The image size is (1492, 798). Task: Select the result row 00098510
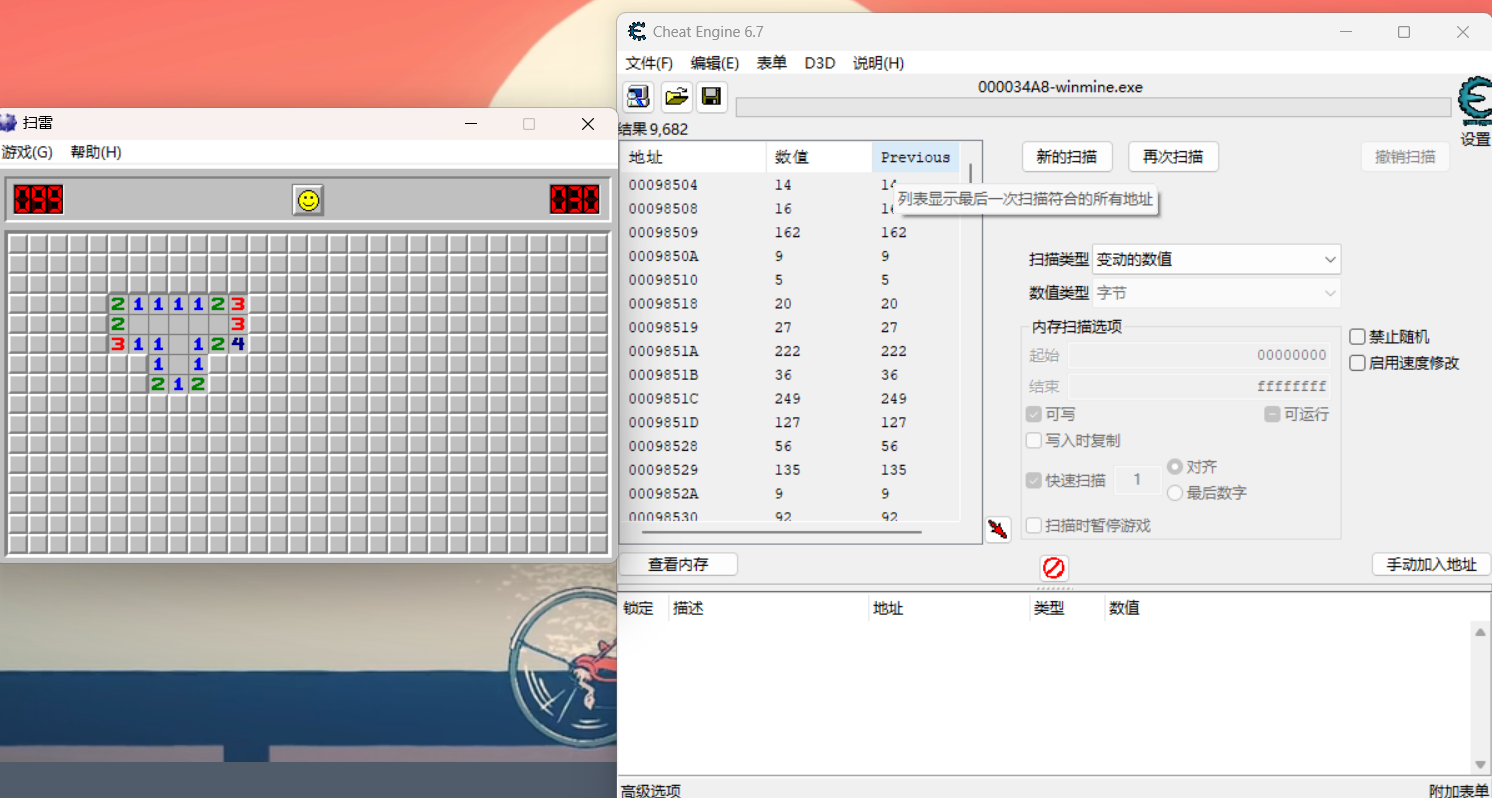click(x=790, y=280)
